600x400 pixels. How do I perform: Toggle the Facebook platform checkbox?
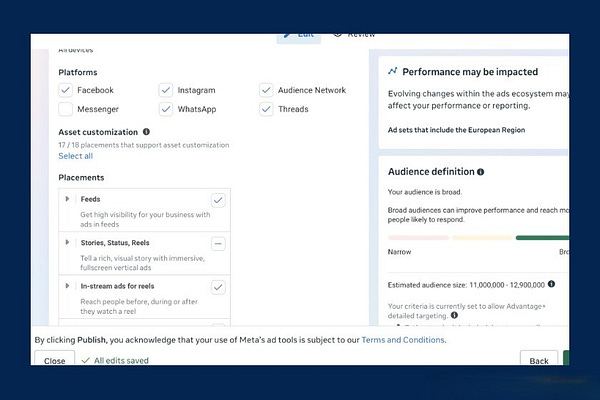(65, 90)
